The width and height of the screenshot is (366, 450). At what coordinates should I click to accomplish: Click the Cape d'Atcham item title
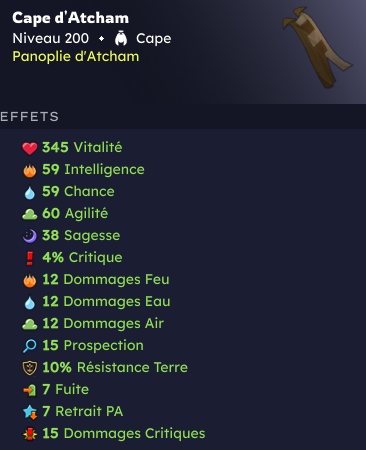[x=70, y=18]
